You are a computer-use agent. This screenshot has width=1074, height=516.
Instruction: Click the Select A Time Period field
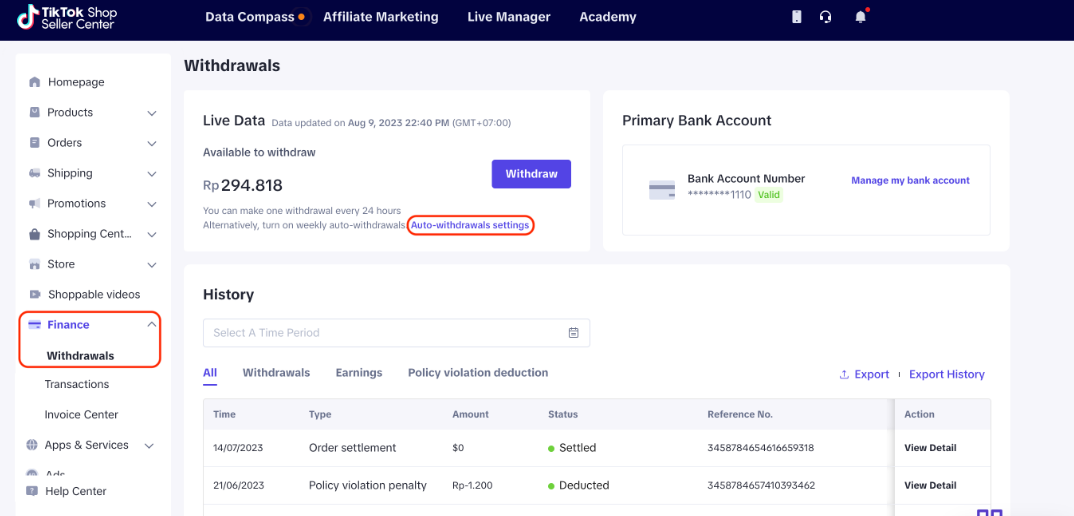[385, 333]
